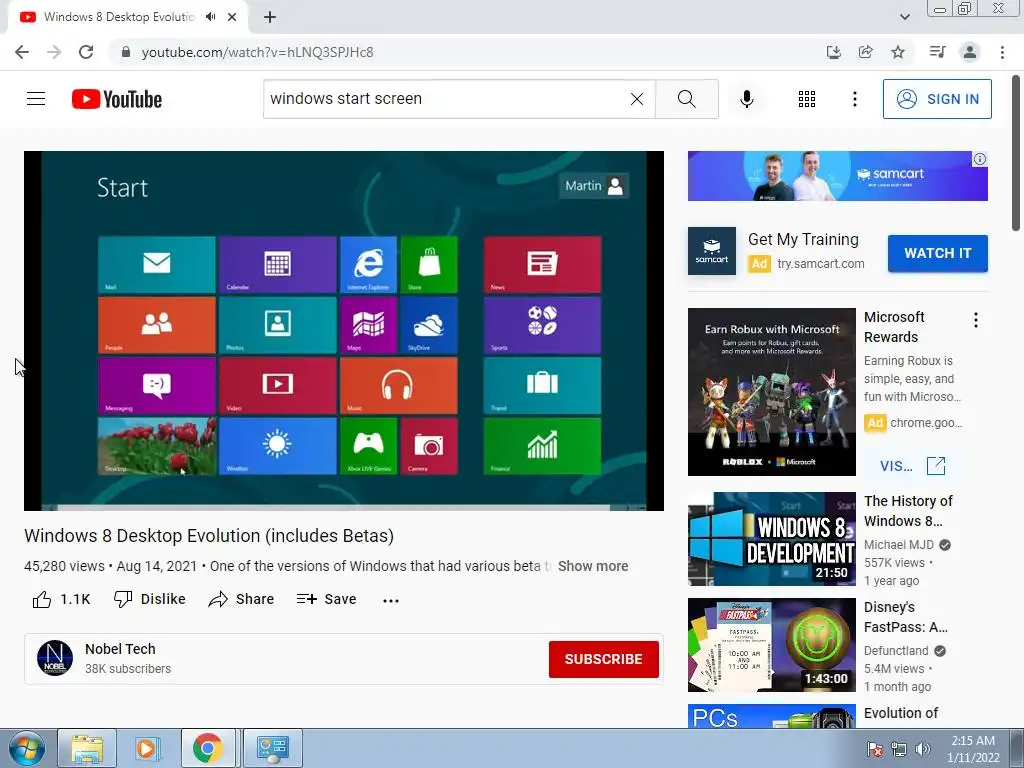Screen dimensions: 1024x768
Task: Open more actions ellipsis below video
Action: [x=391, y=600]
